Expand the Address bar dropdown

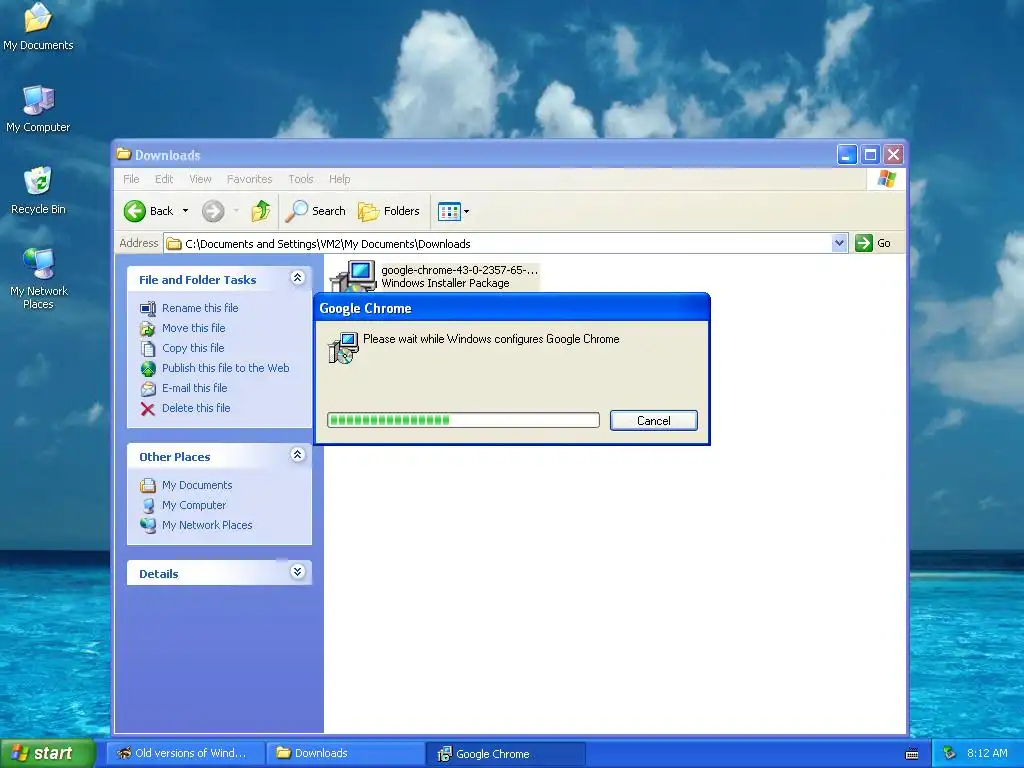839,243
